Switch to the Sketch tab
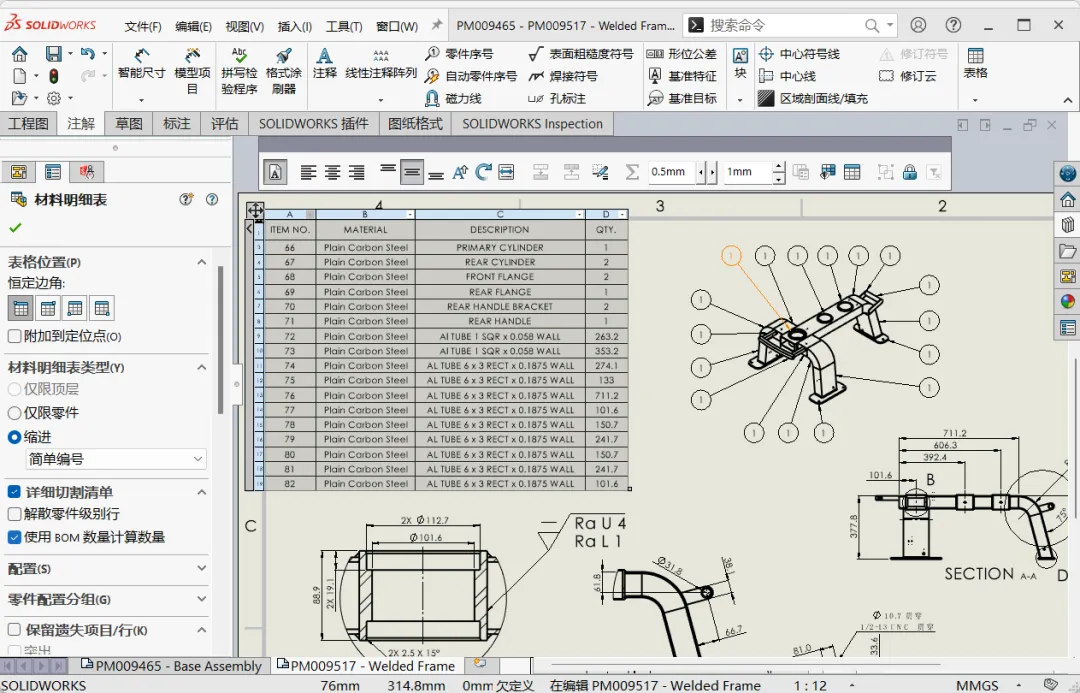Screen dimensions: 1080x693 pyautogui.click(x=129, y=124)
